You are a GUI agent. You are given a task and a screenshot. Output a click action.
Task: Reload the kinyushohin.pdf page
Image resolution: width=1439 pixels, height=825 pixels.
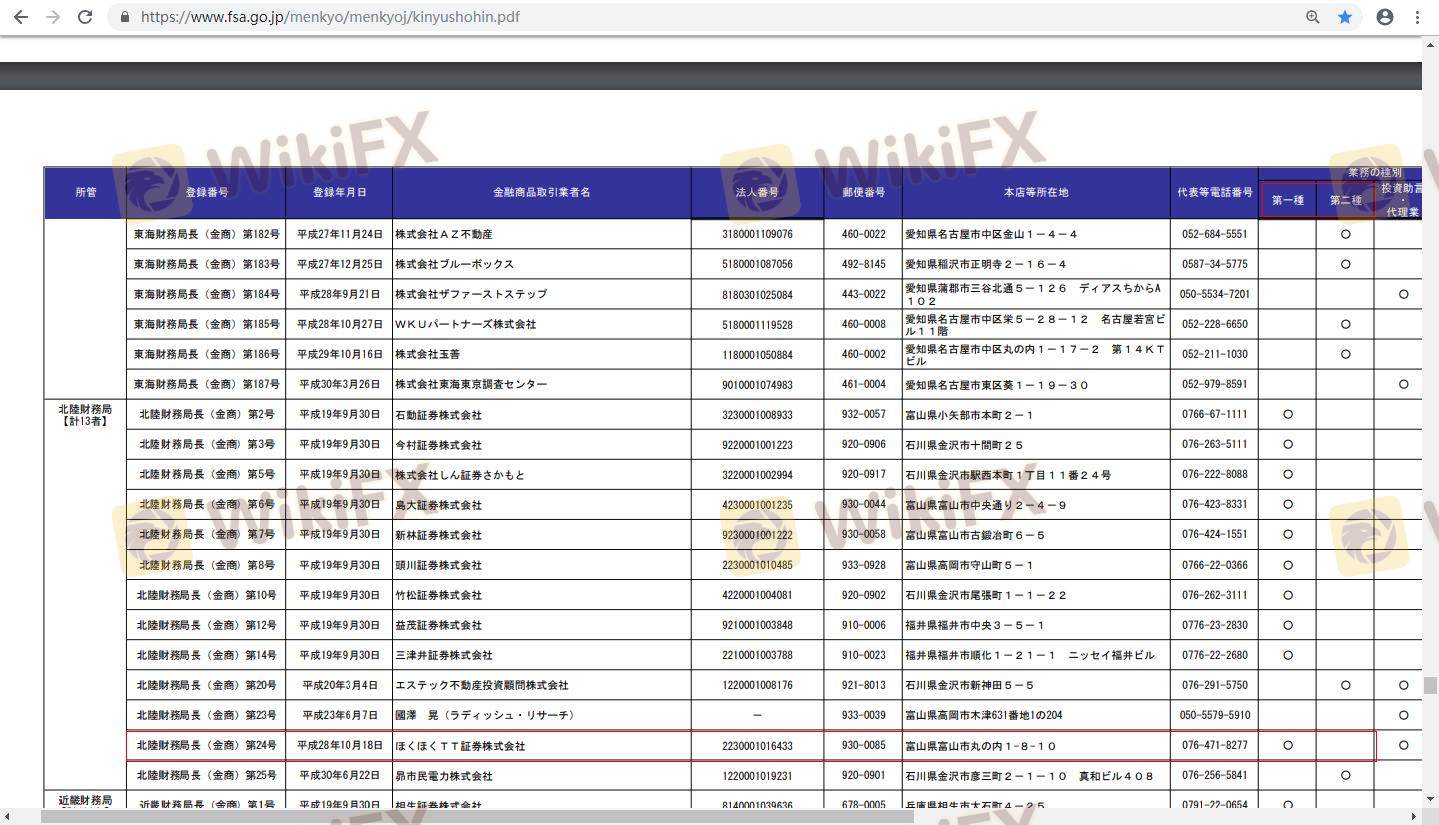(x=85, y=17)
